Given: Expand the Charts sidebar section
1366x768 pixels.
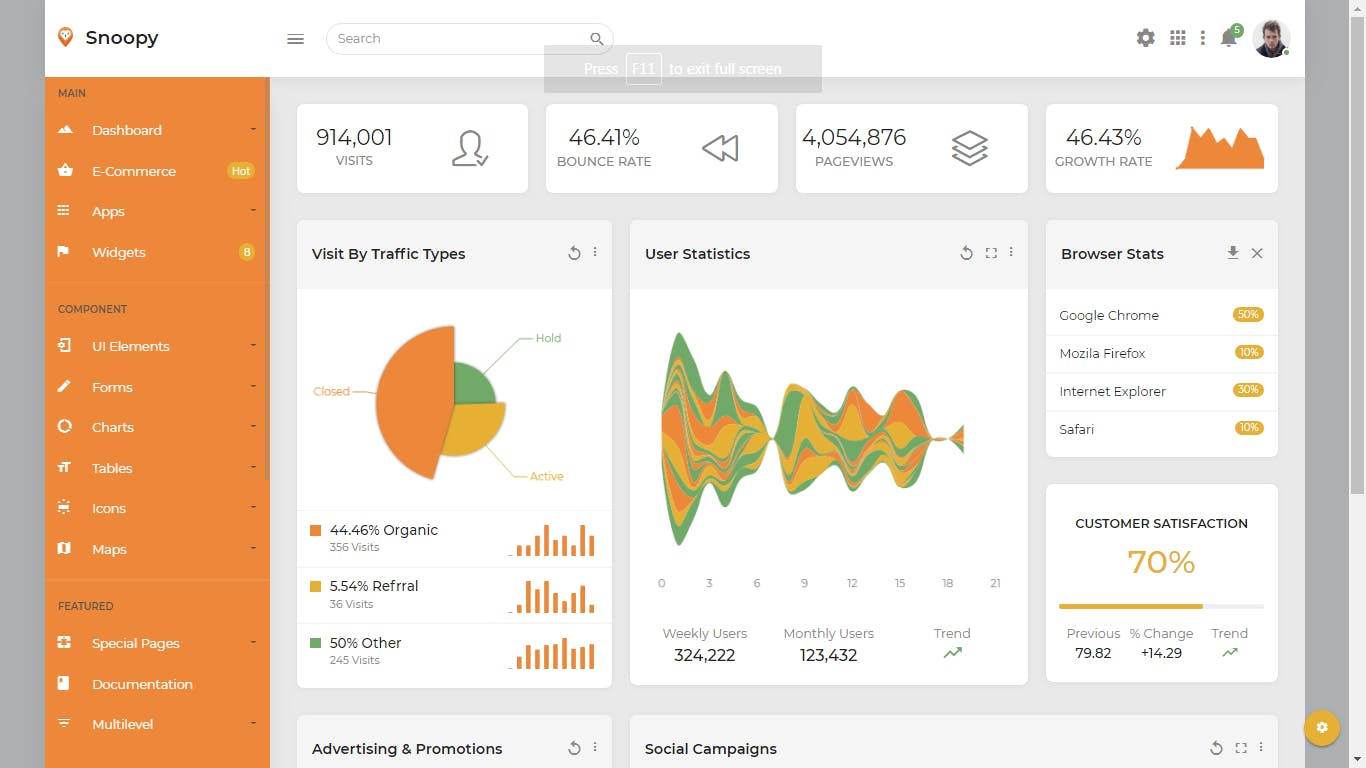Looking at the screenshot, I should pyautogui.click(x=157, y=427).
